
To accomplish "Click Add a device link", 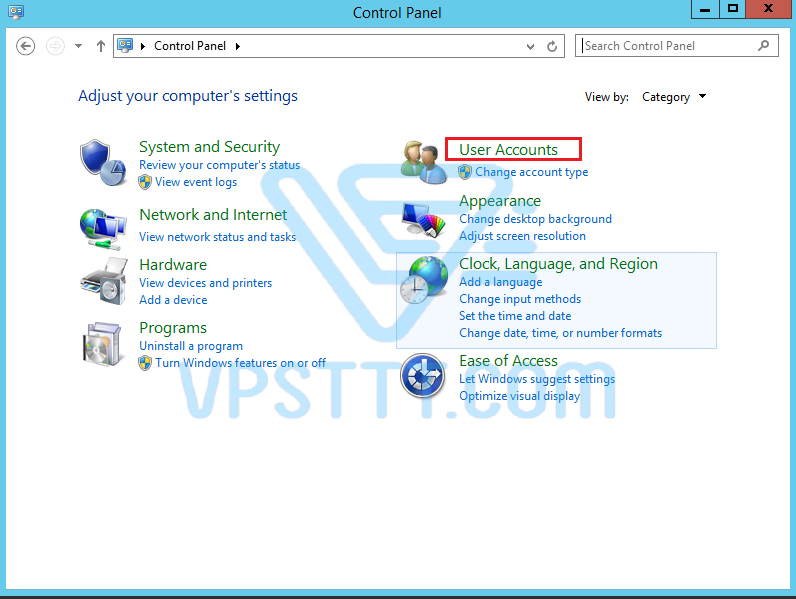I will (173, 300).
